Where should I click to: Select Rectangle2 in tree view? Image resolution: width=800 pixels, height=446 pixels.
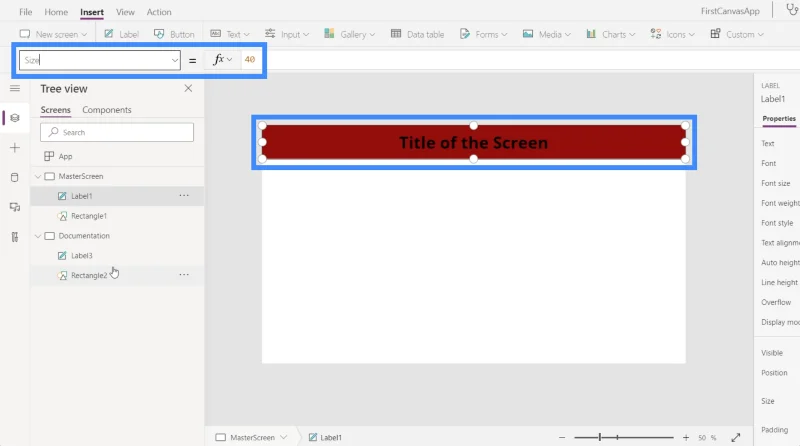pos(89,276)
